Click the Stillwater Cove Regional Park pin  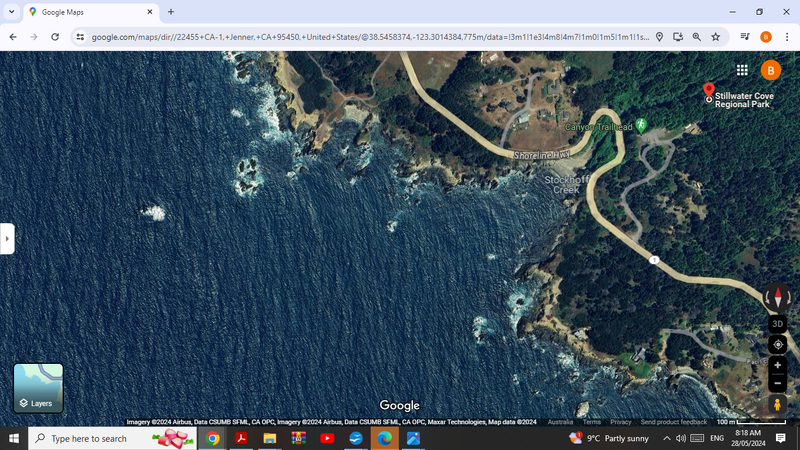(x=709, y=93)
